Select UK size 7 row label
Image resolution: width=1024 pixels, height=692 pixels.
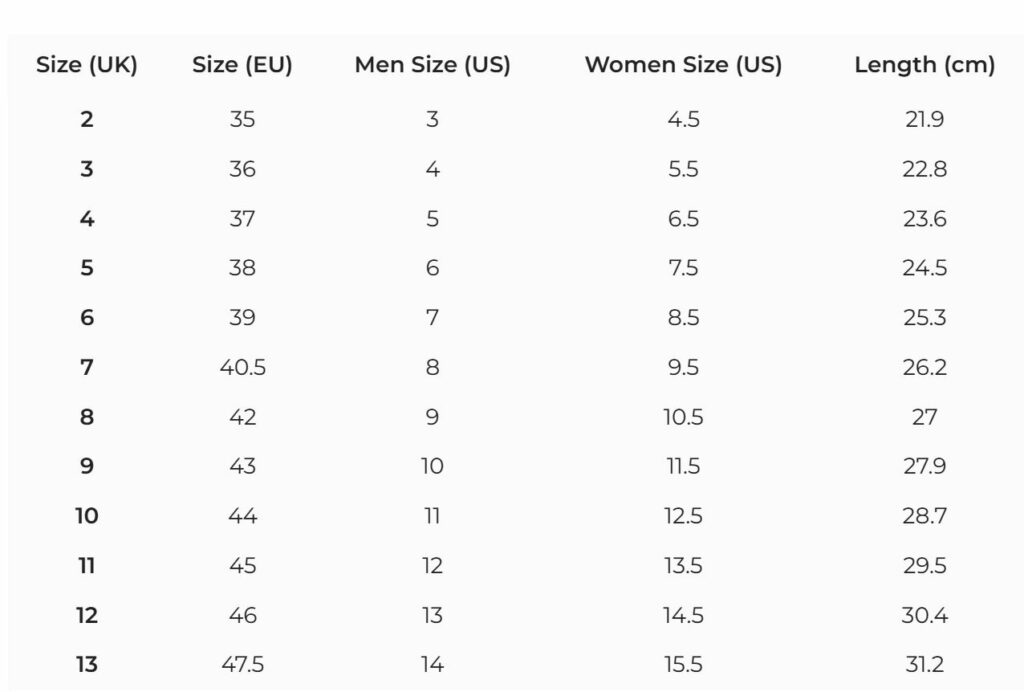[87, 368]
